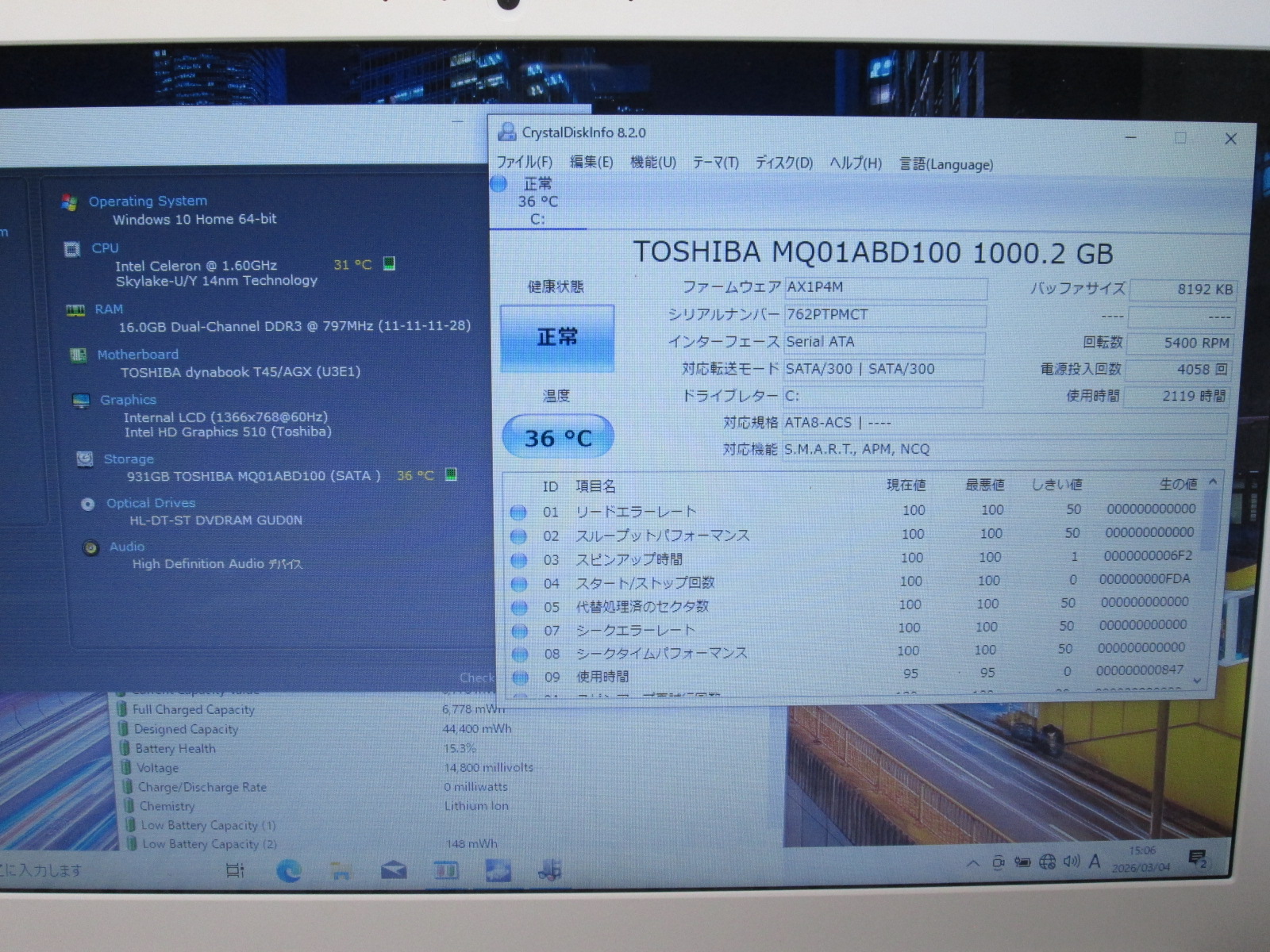The height and width of the screenshot is (952, 1270).
Task: Open File Explorer from the taskbar
Action: tap(341, 871)
